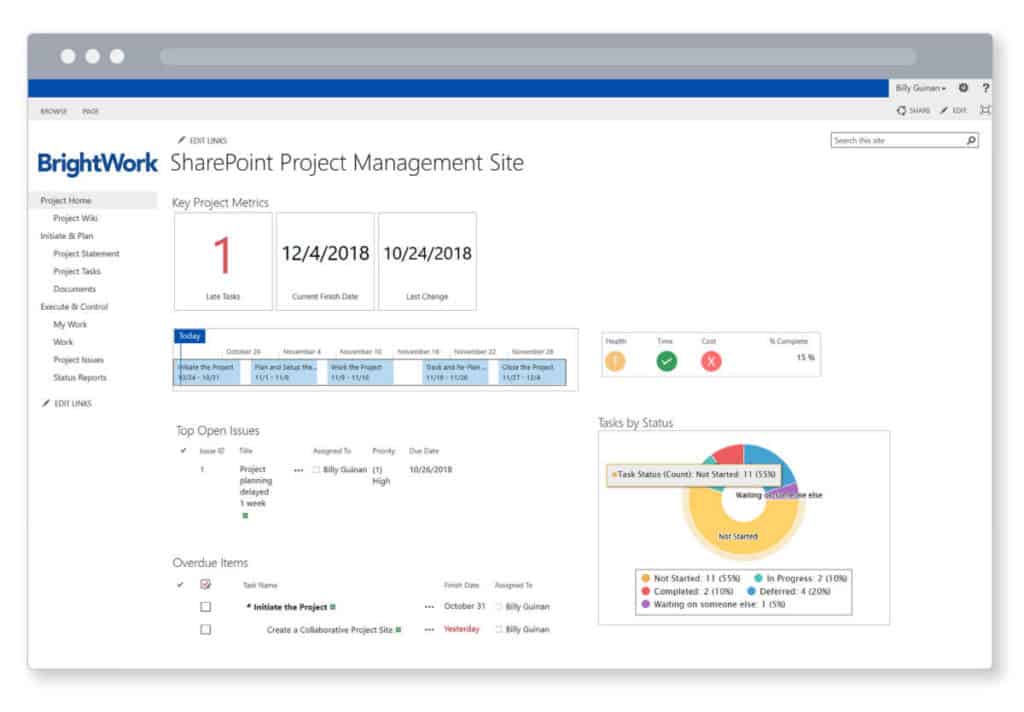Viewport: 1024px width, 712px height.
Task: Sort issues by Due Date column
Action: [x=424, y=451]
